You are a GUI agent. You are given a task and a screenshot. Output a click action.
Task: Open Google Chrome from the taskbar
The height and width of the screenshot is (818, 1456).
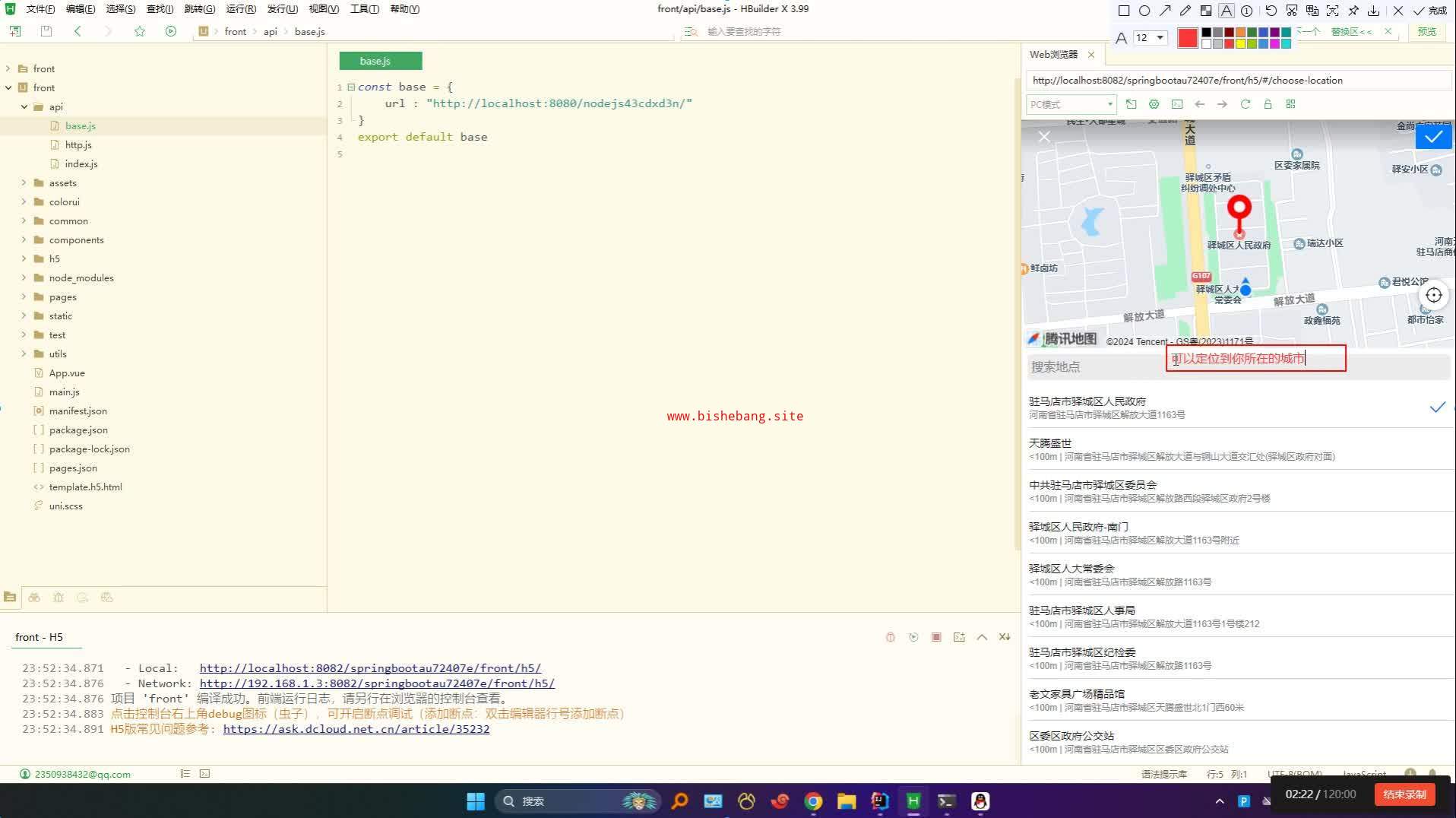pos(813,801)
